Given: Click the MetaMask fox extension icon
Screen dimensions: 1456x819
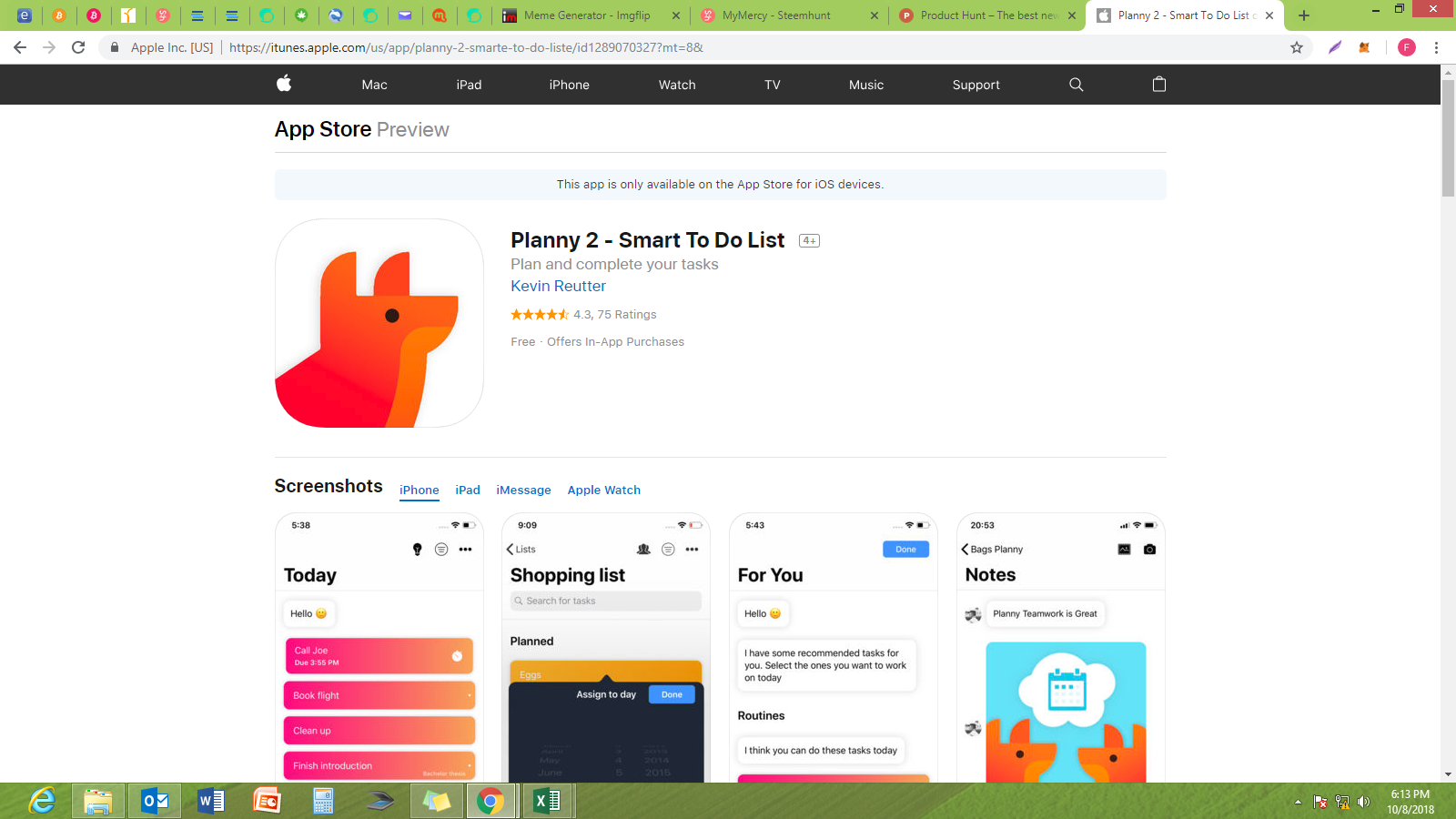Looking at the screenshot, I should 1364,47.
